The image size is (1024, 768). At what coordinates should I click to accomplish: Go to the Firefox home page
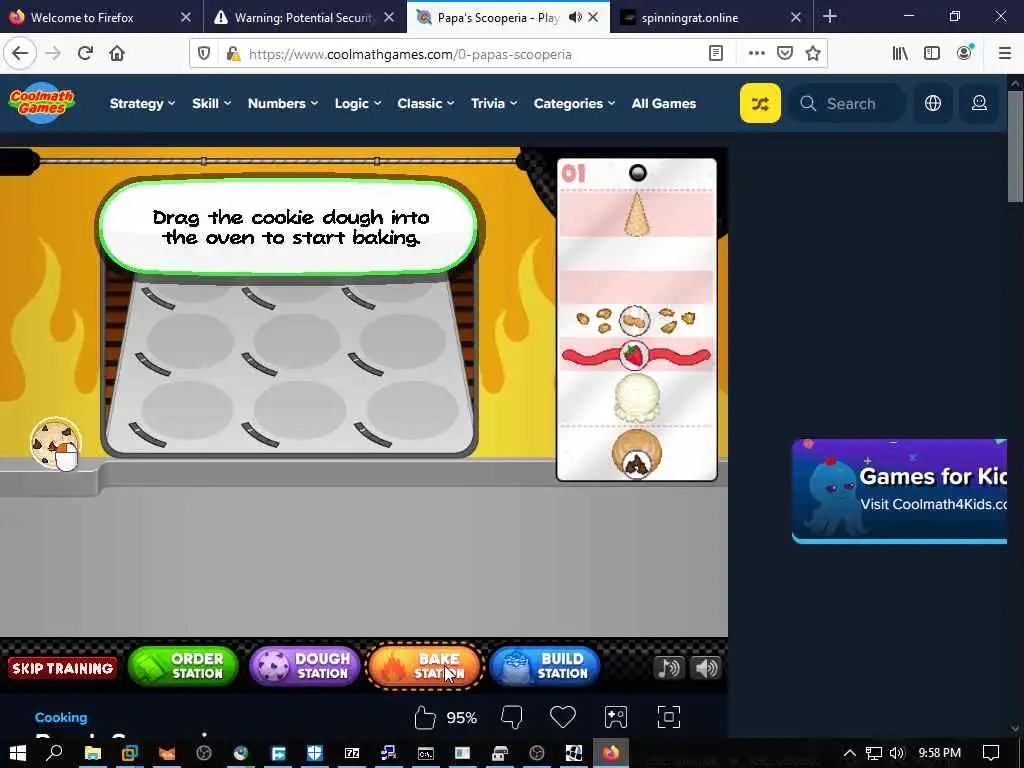click(x=117, y=54)
